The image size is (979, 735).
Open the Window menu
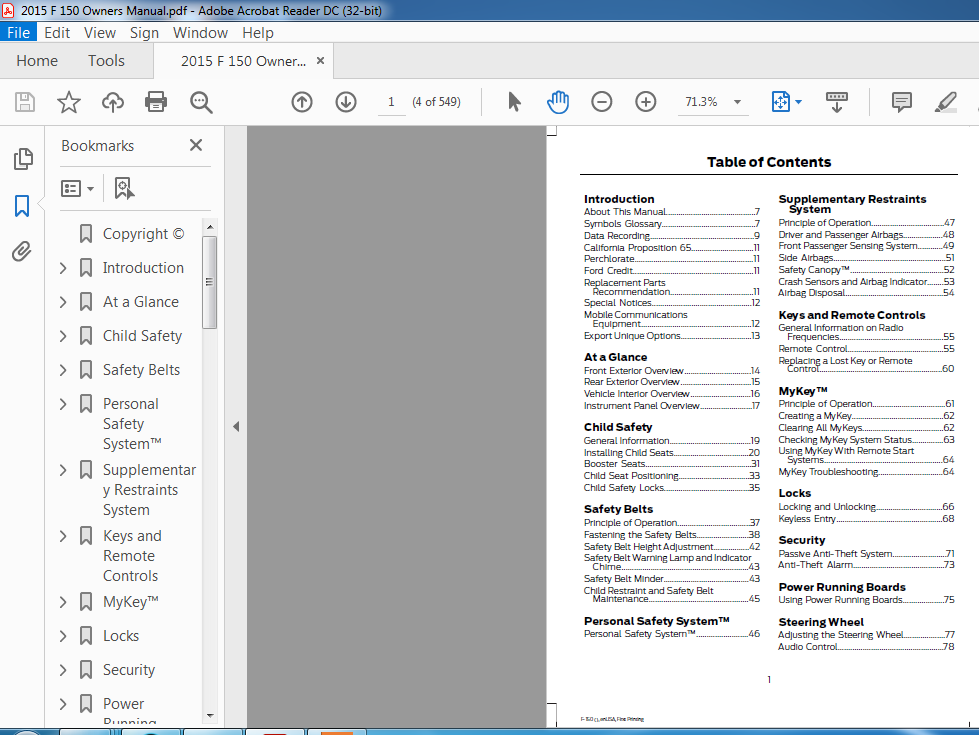200,32
